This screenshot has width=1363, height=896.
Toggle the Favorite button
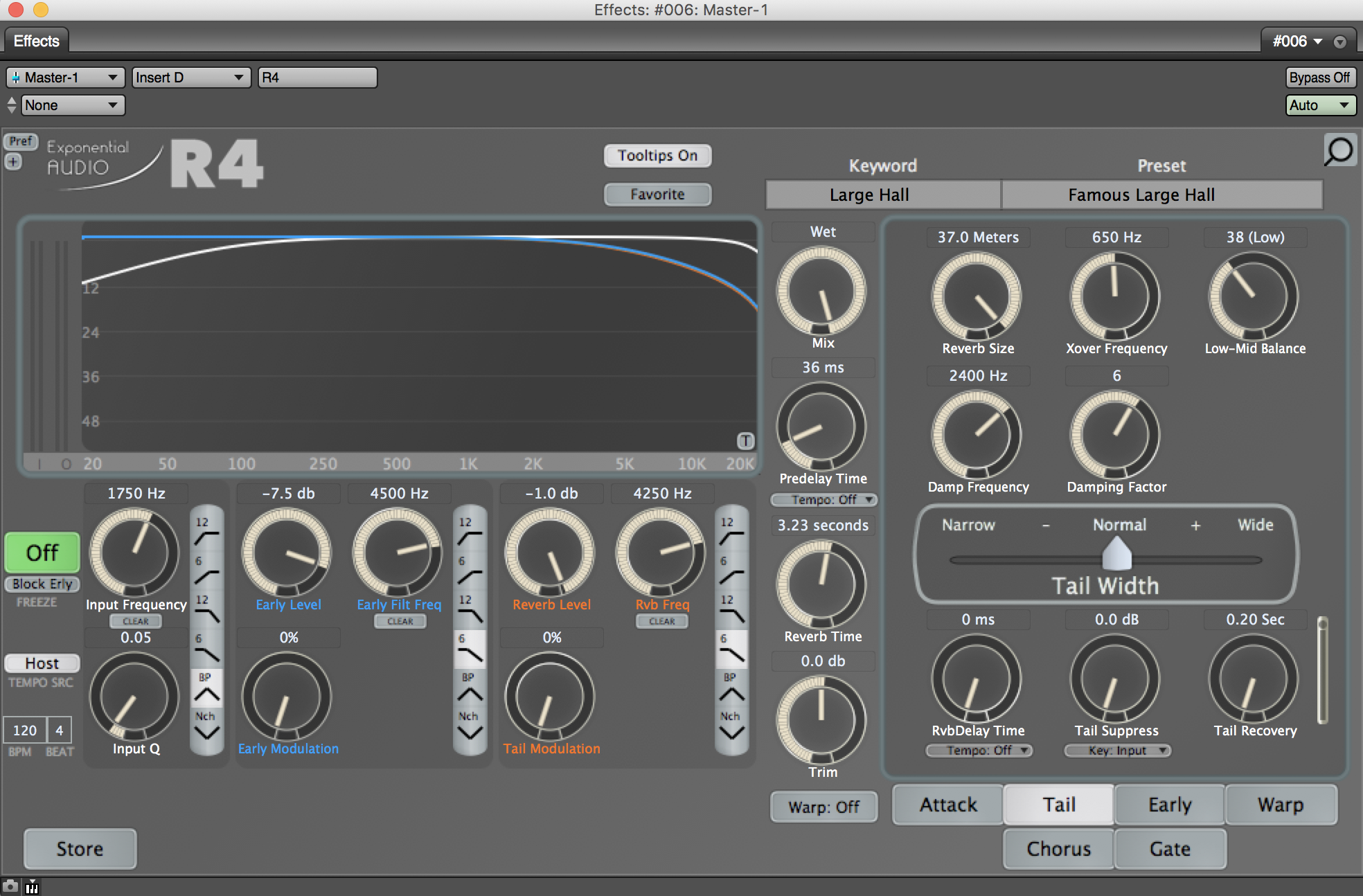(x=657, y=195)
